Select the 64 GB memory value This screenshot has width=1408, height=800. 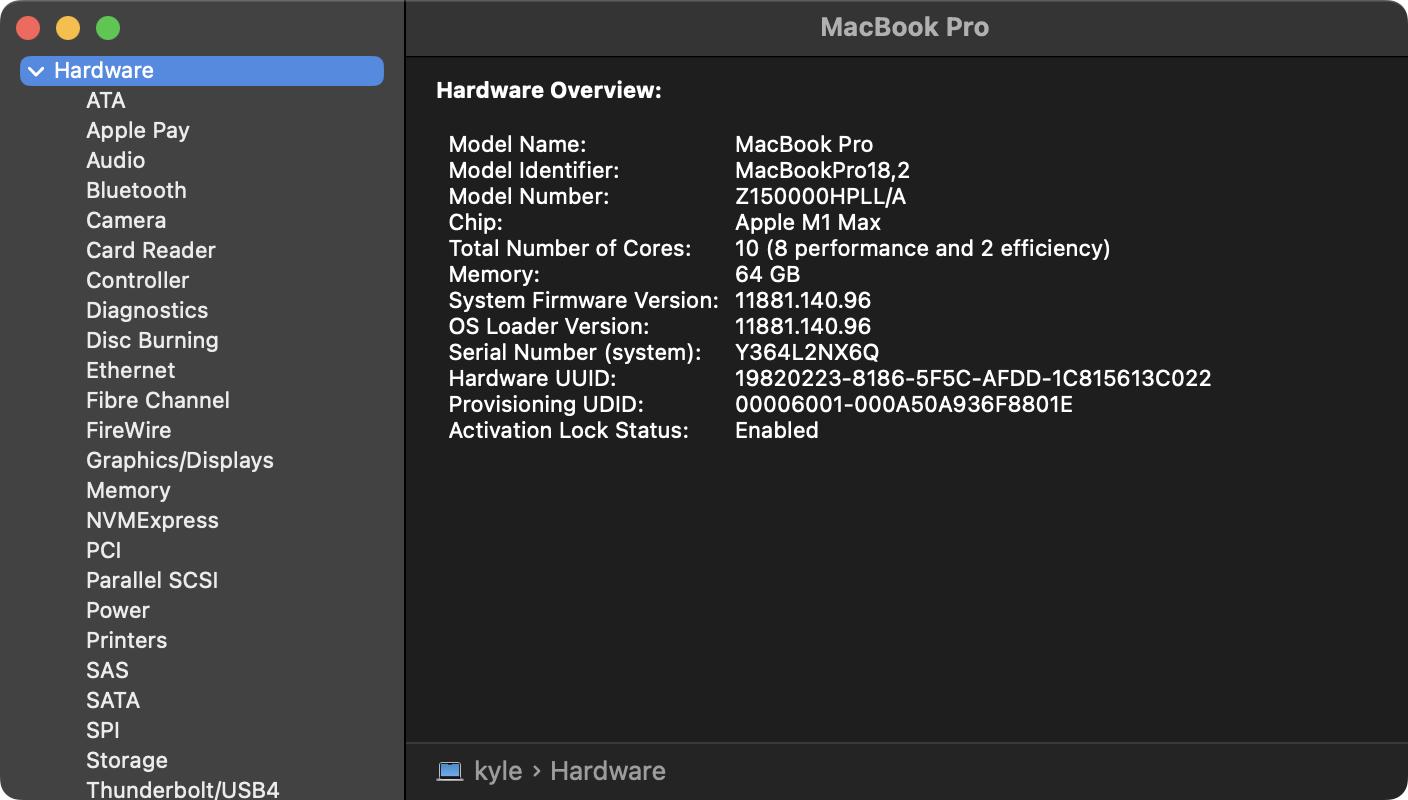point(768,274)
